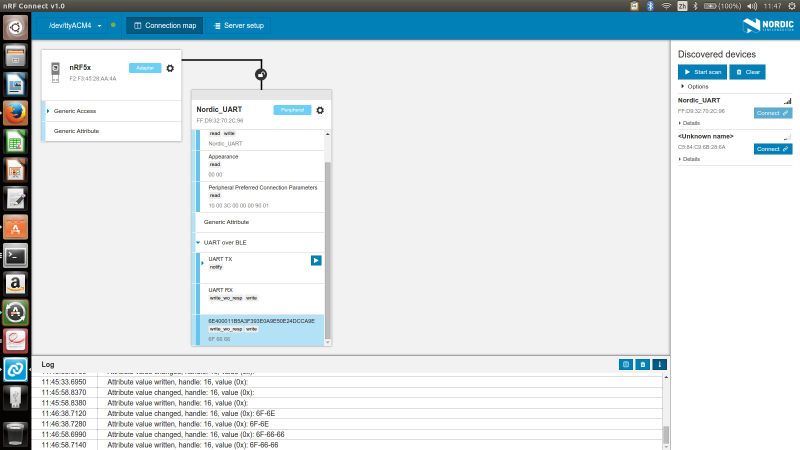Image resolution: width=800 pixels, height=450 pixels.
Task: Open LibreOffice Calc from dock
Action: [15, 141]
